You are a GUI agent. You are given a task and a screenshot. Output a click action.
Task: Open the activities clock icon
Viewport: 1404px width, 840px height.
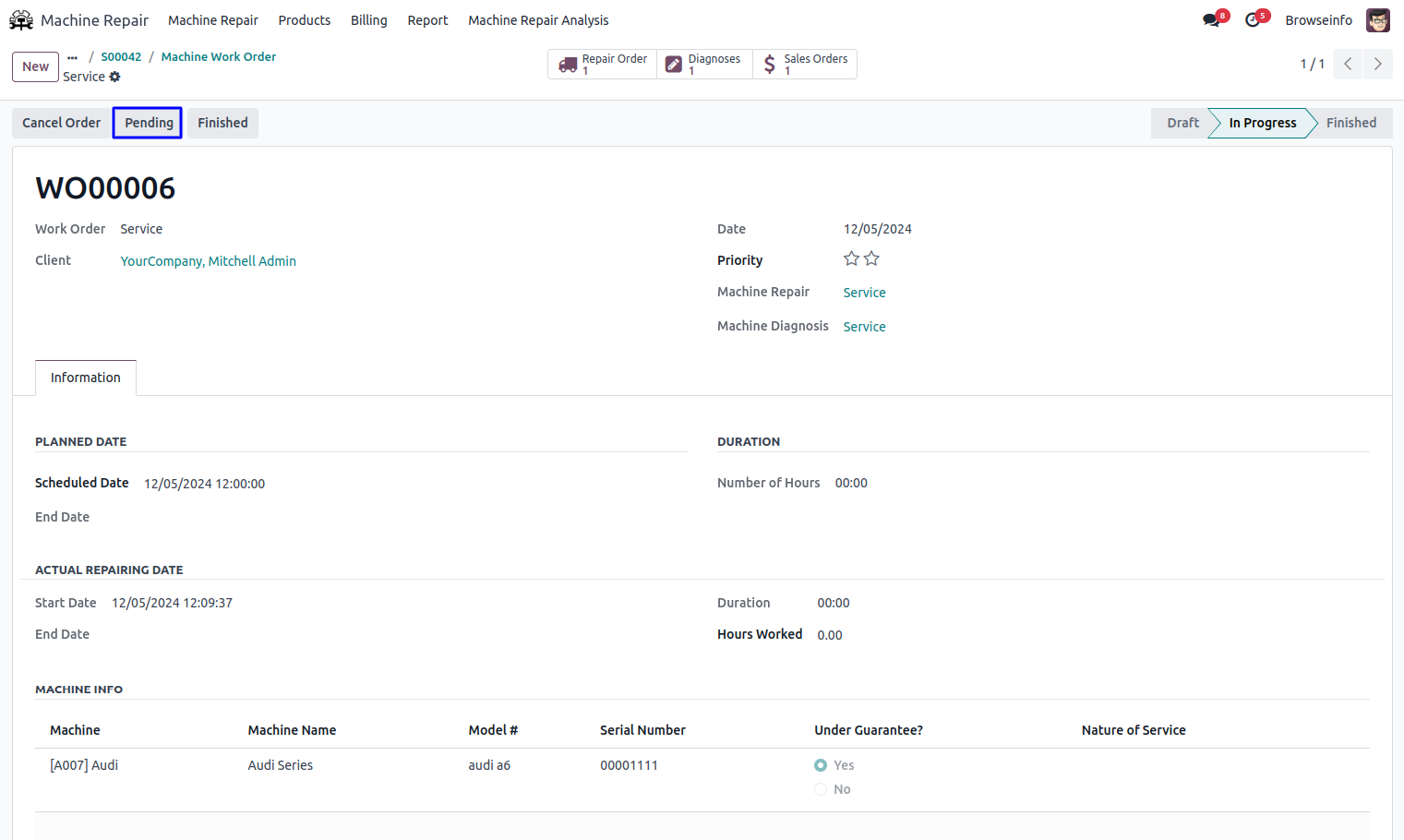(1253, 20)
